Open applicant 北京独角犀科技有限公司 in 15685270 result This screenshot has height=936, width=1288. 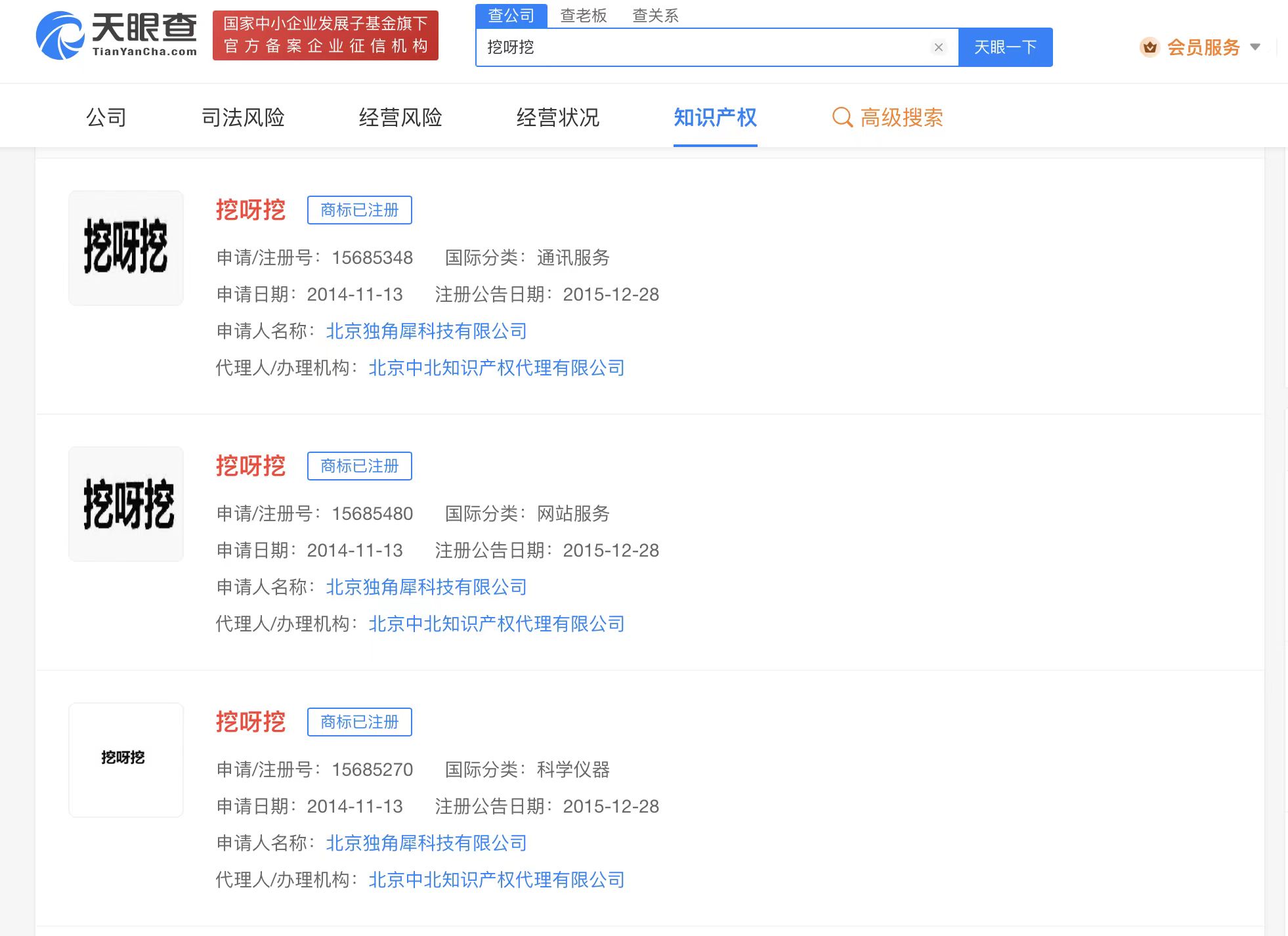[x=427, y=843]
